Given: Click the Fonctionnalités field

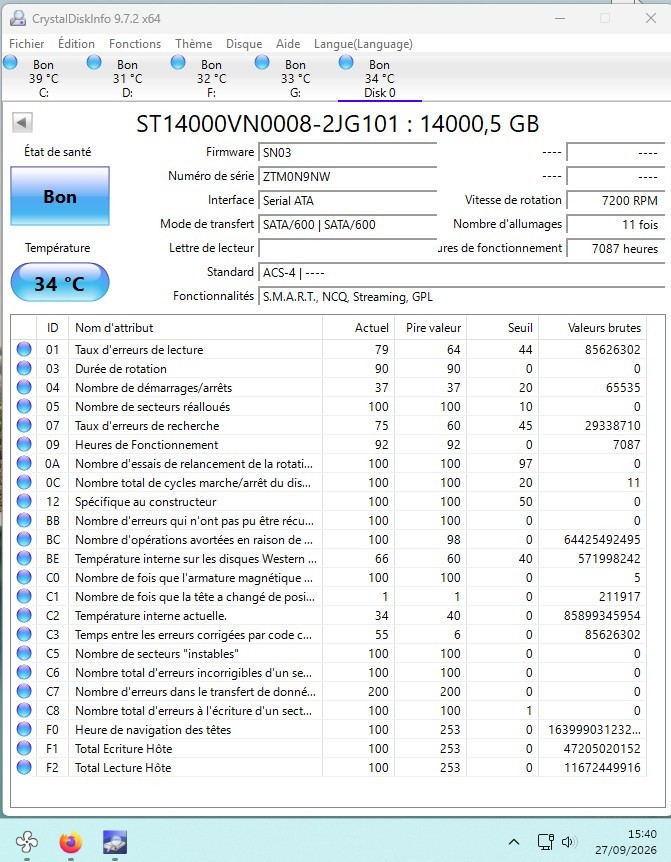Looking at the screenshot, I should tap(462, 297).
